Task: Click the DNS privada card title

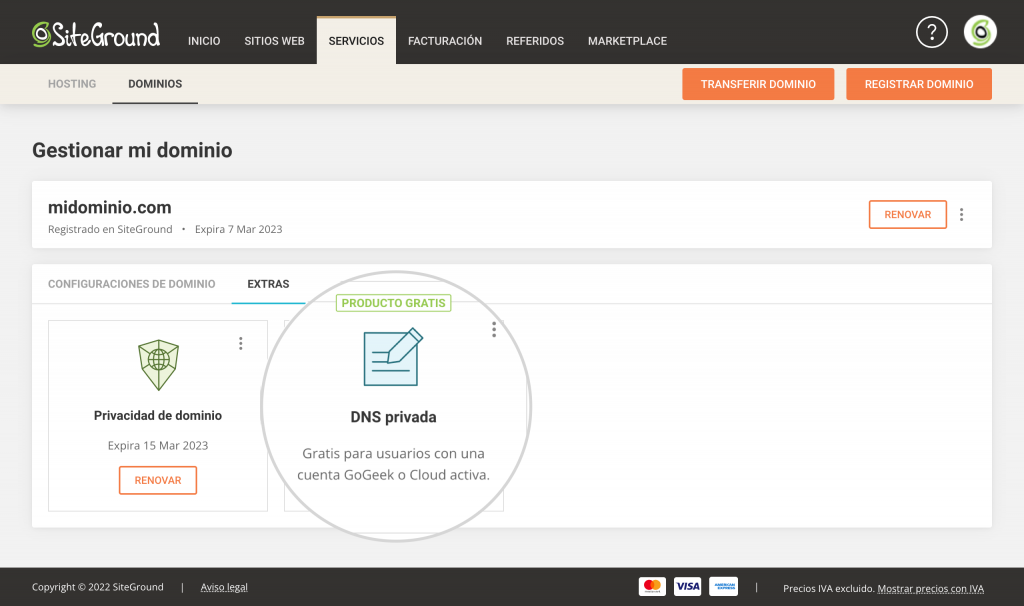Action: (393, 417)
